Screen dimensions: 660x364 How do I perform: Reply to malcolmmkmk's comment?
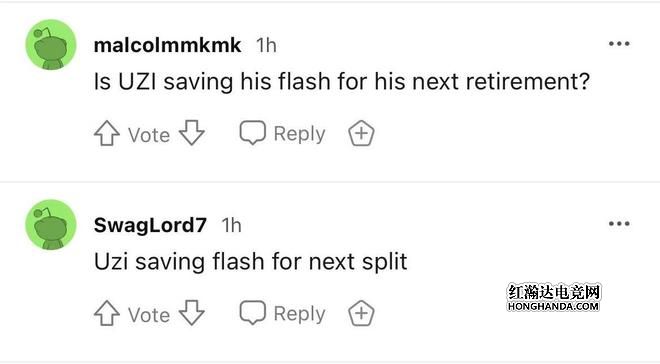[x=282, y=133]
